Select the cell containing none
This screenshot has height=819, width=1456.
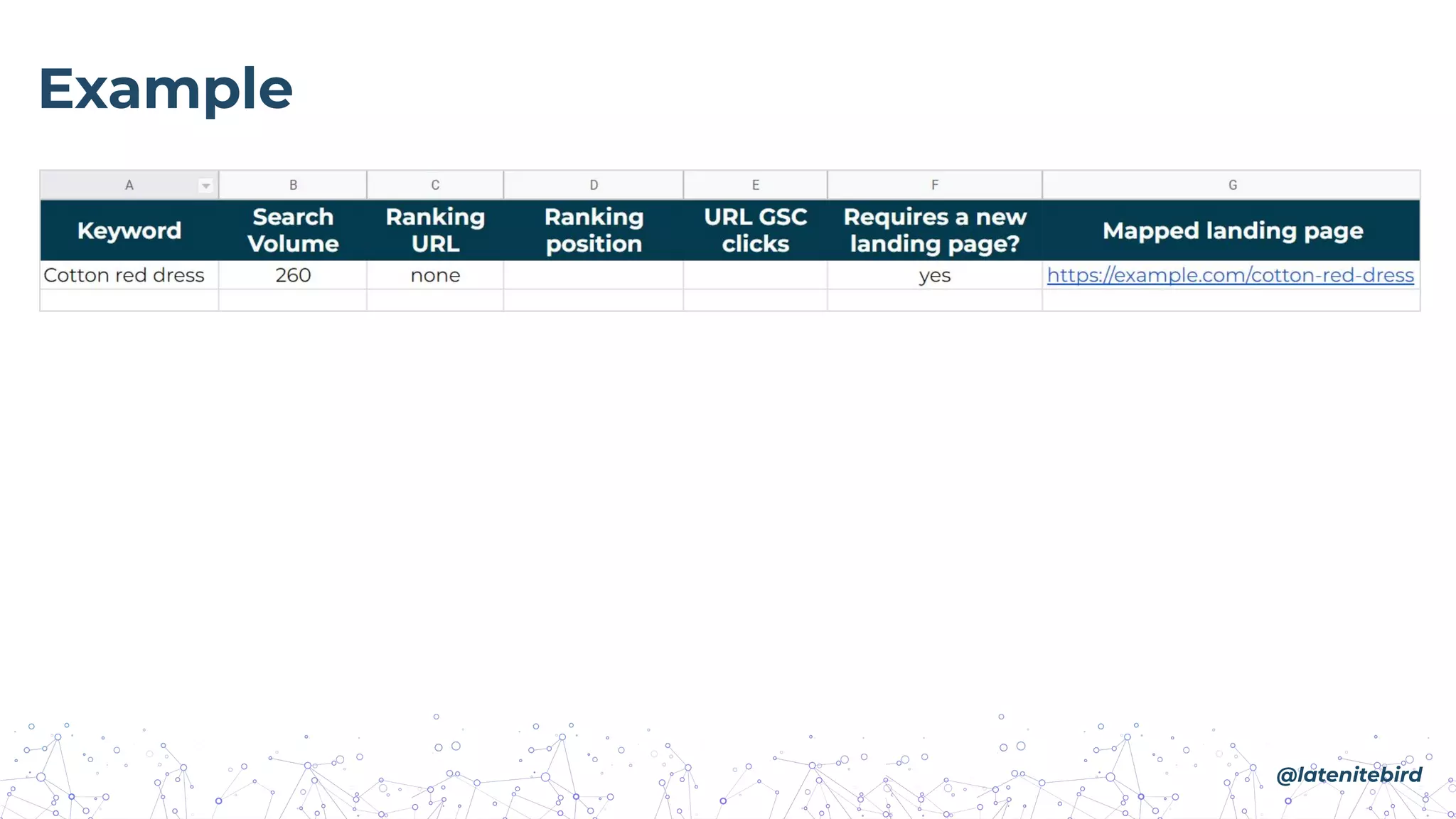(x=435, y=275)
